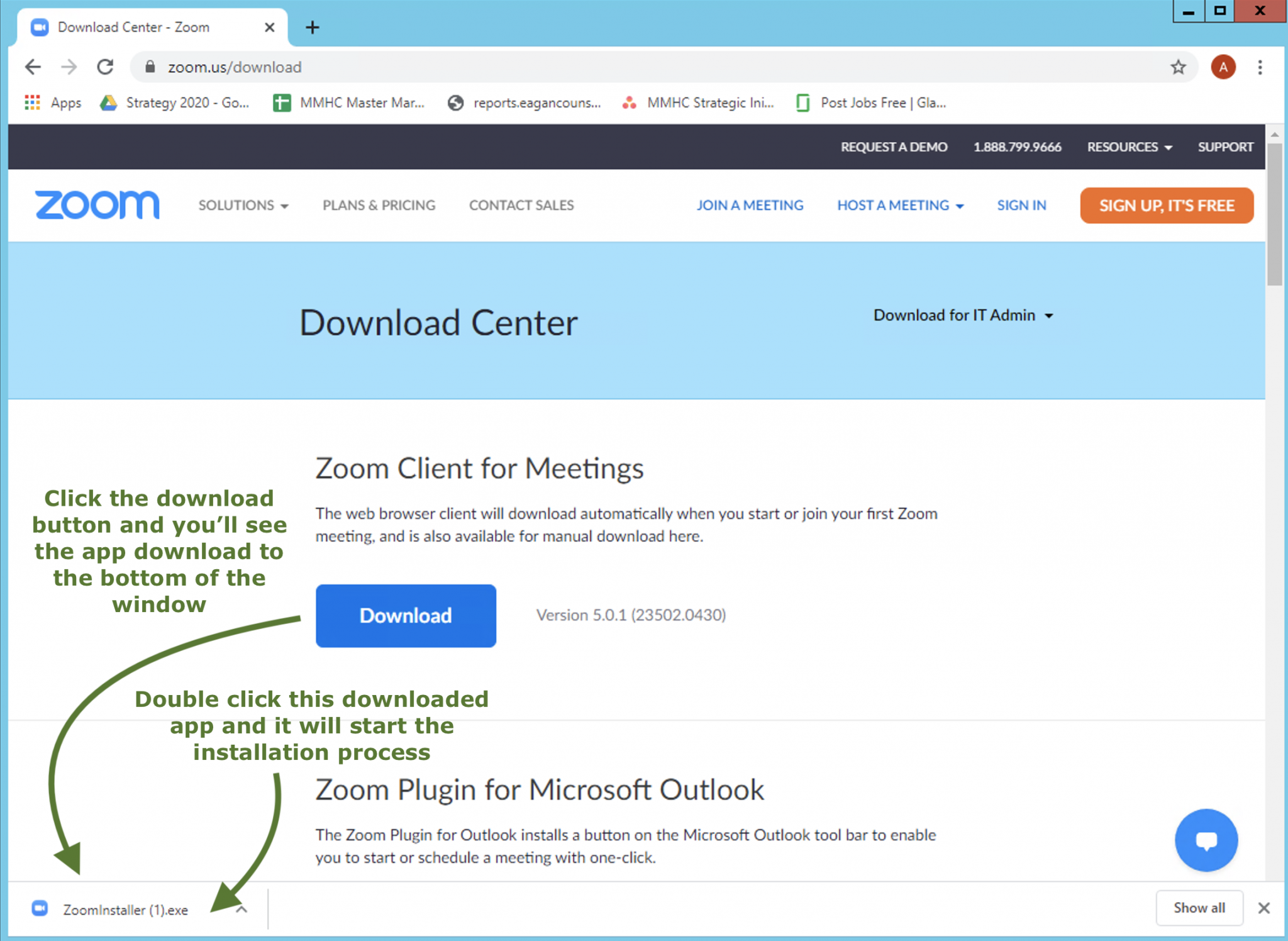Click the blue Download button
Viewport: 1288px width, 941px height.
click(406, 615)
